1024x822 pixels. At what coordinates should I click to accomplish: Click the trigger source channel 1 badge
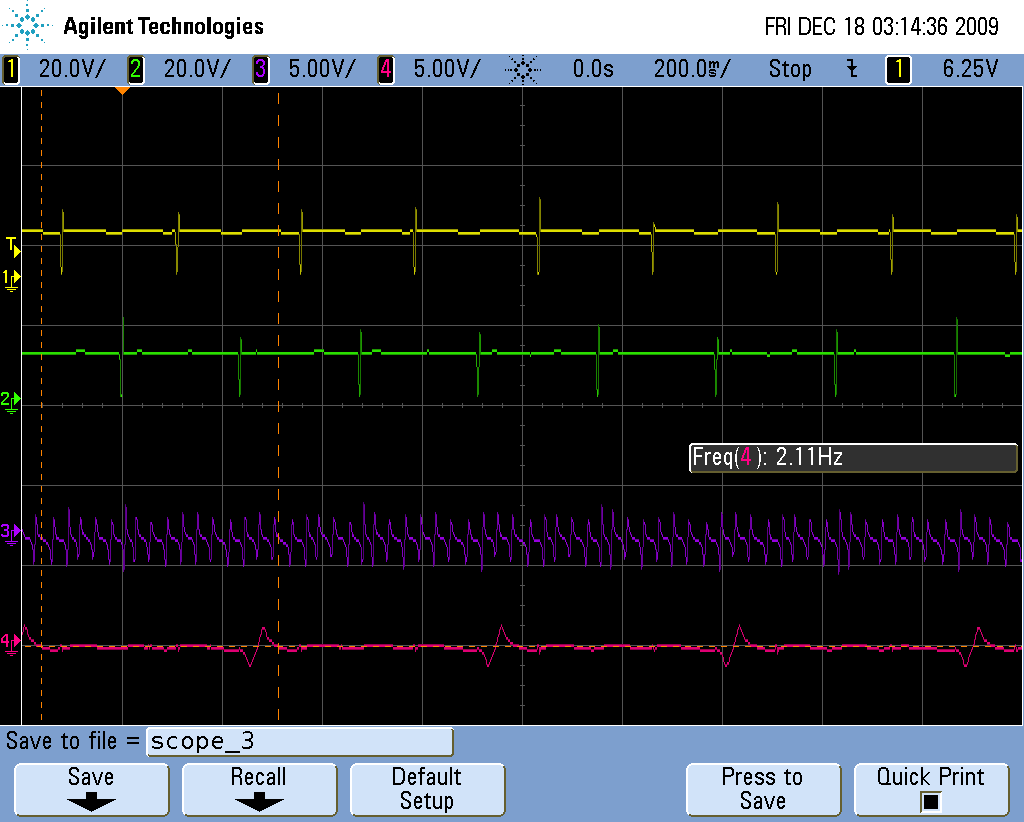click(x=898, y=70)
